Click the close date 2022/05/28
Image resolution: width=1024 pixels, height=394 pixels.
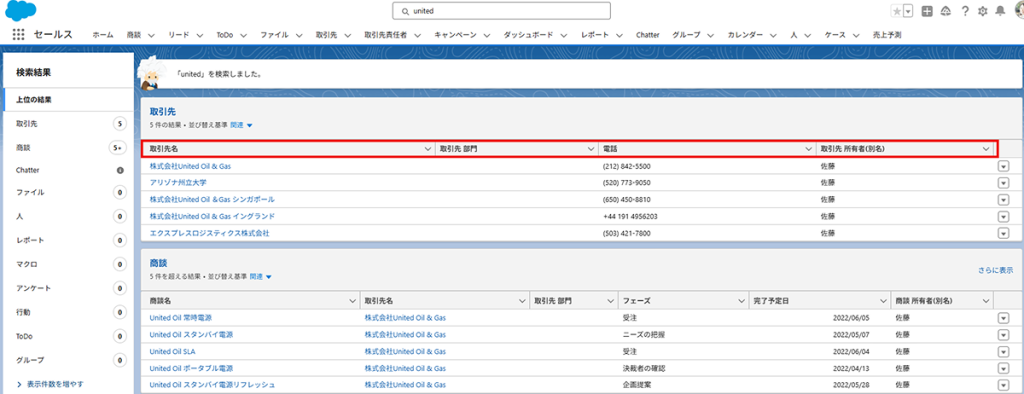tap(850, 384)
